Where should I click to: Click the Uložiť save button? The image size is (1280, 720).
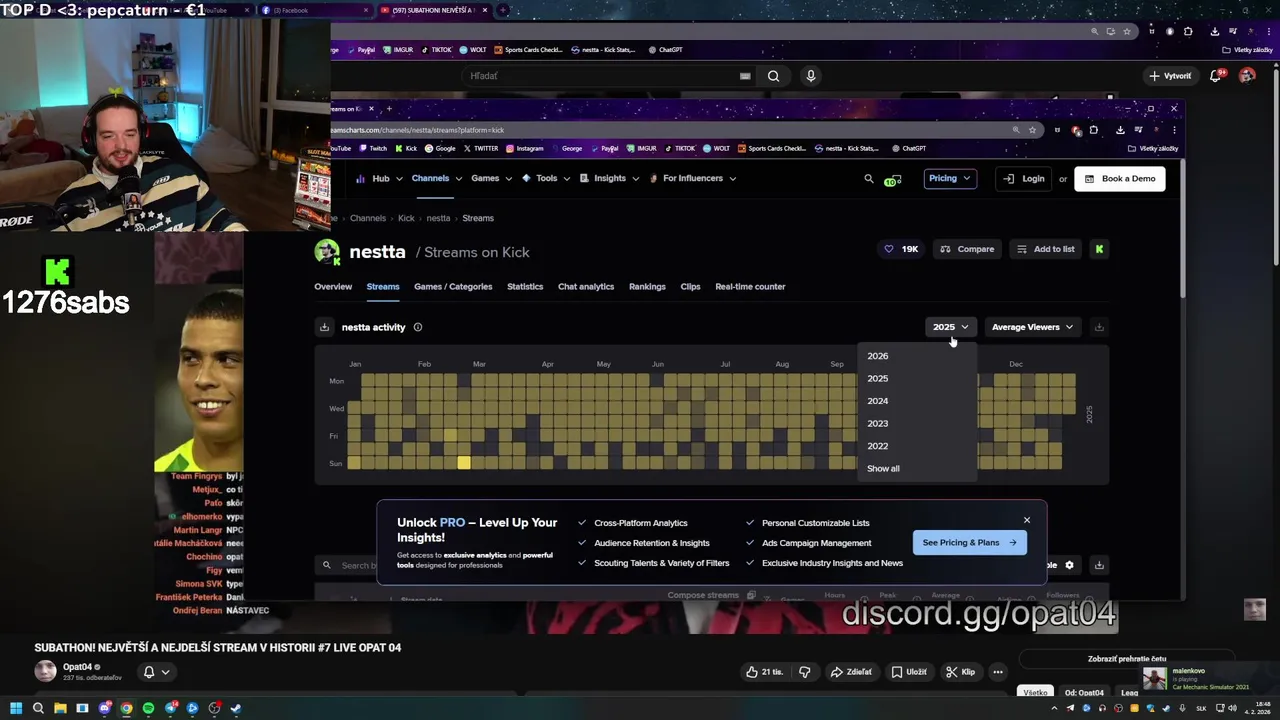click(x=909, y=672)
